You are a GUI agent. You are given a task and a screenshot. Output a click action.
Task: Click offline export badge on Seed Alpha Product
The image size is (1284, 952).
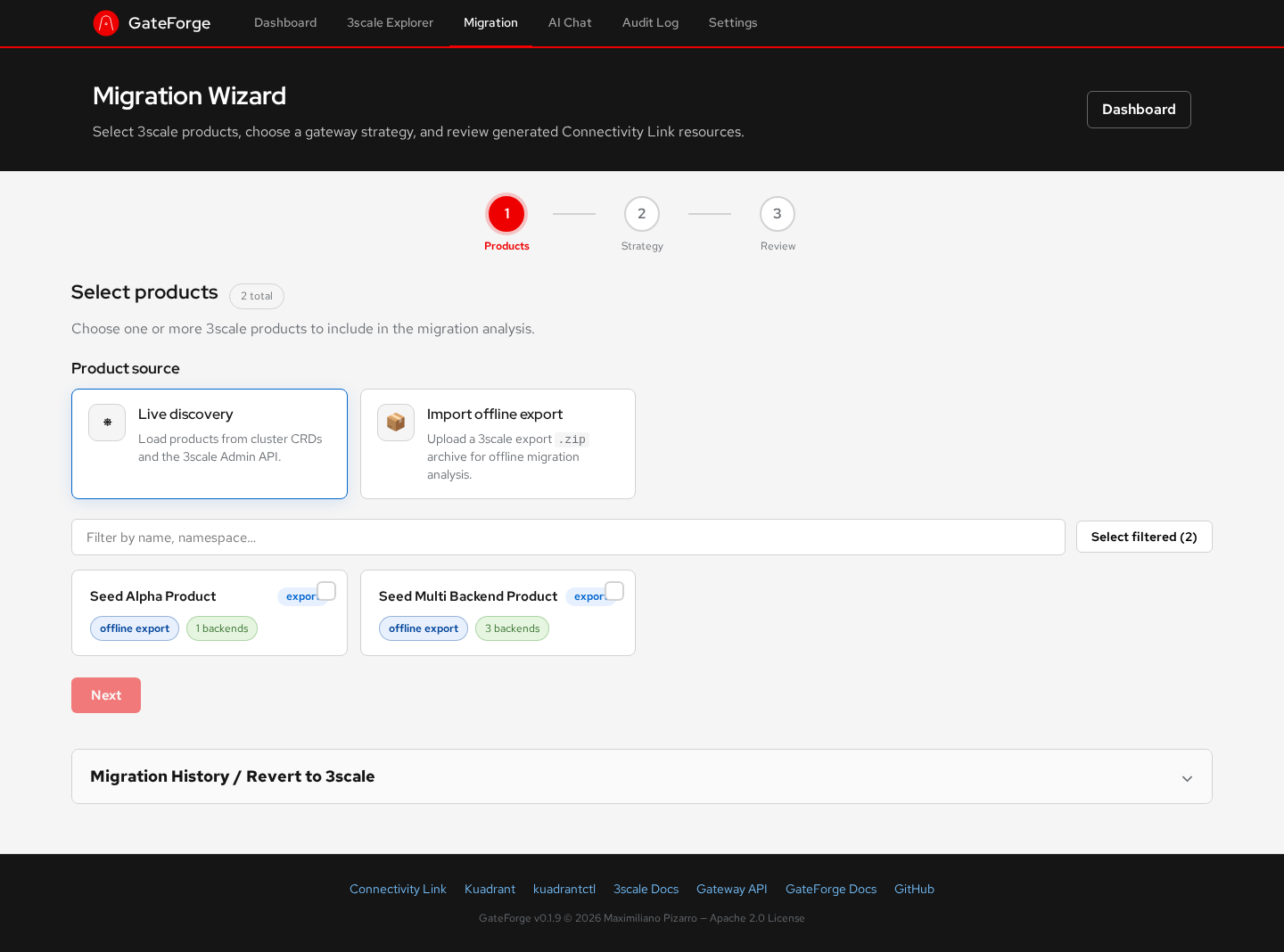pyautogui.click(x=135, y=628)
